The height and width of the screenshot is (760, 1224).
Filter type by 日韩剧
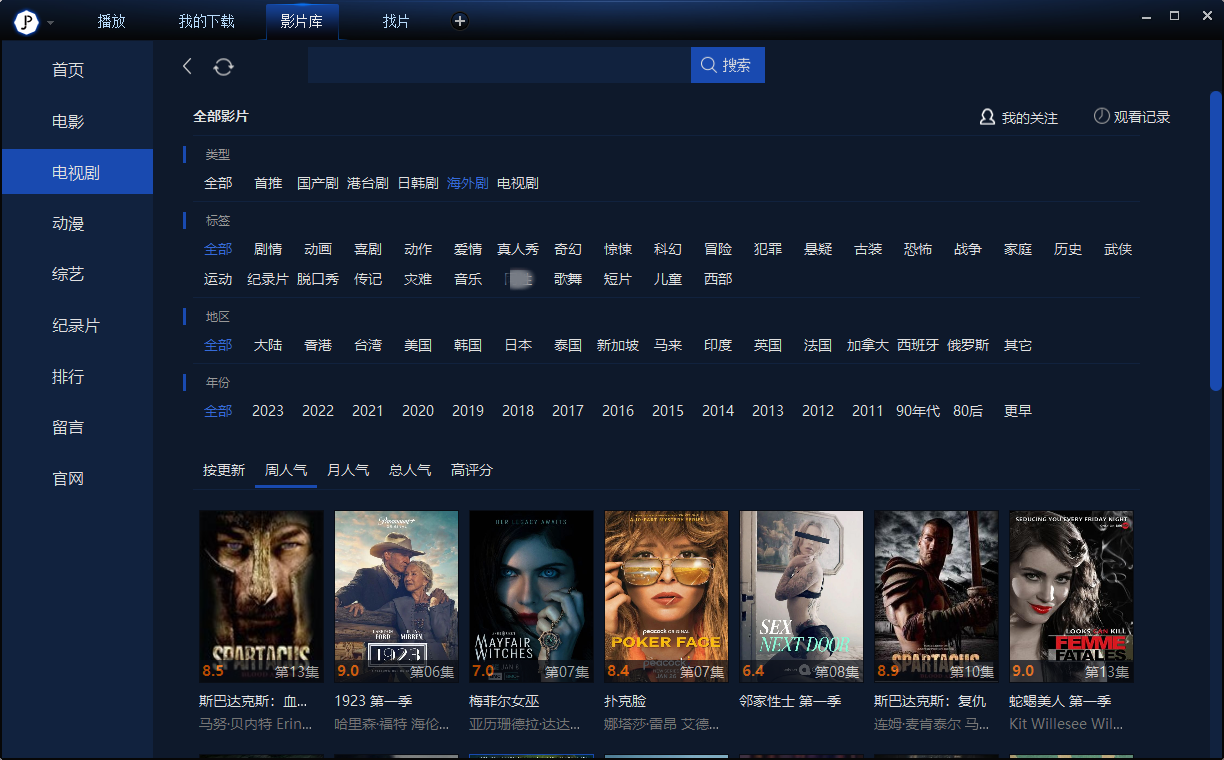(x=418, y=183)
